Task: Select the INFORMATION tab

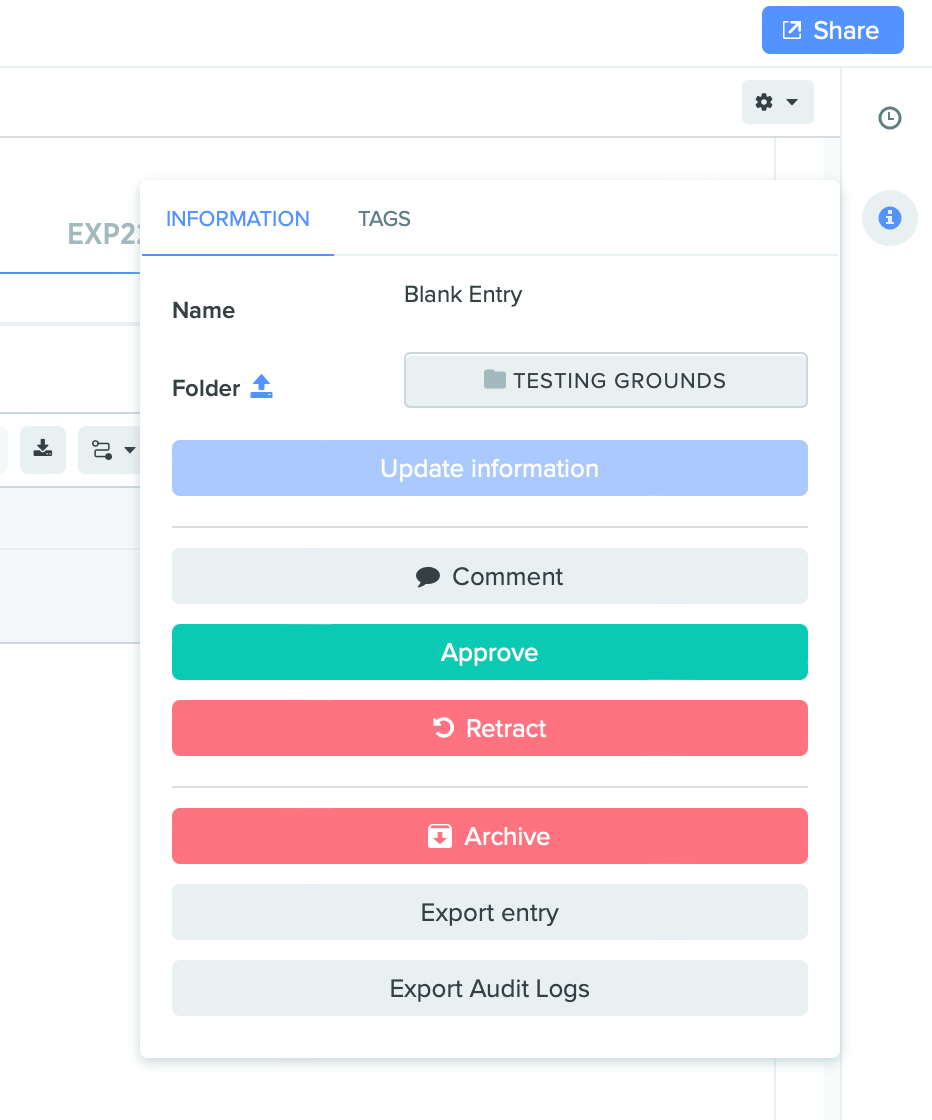Action: coord(238,219)
